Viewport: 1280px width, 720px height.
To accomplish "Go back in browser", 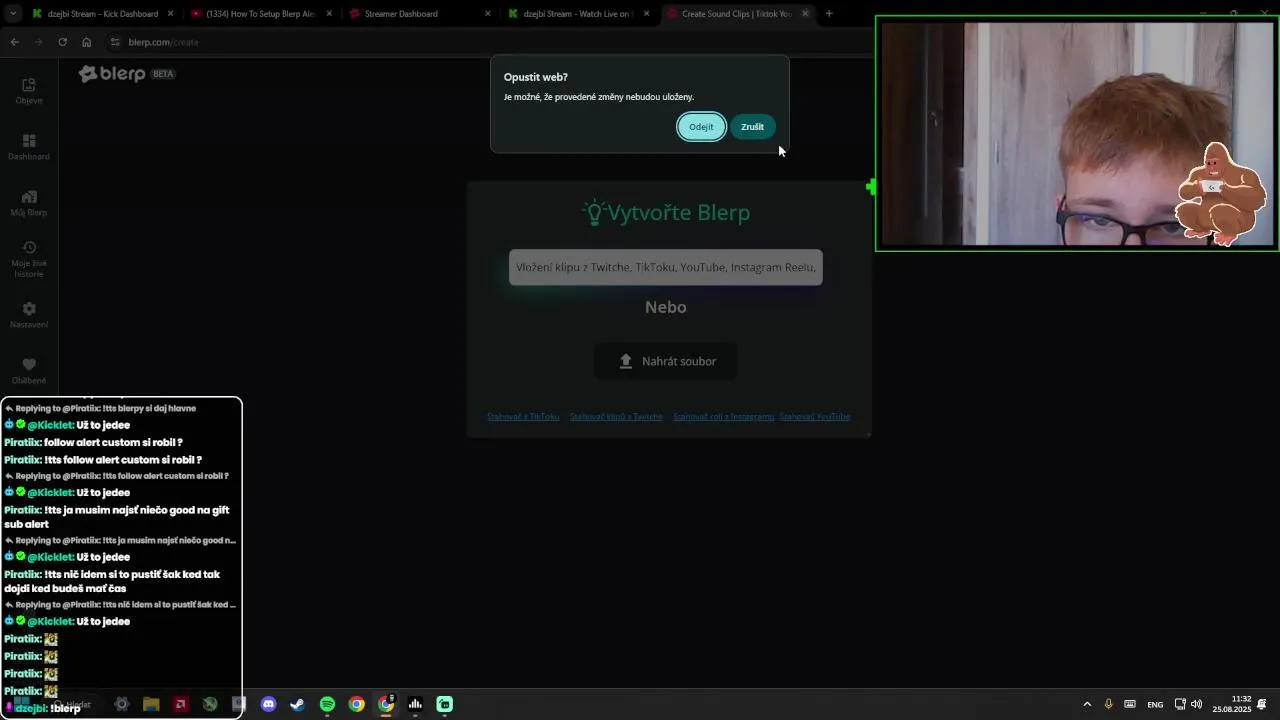I will point(14,42).
